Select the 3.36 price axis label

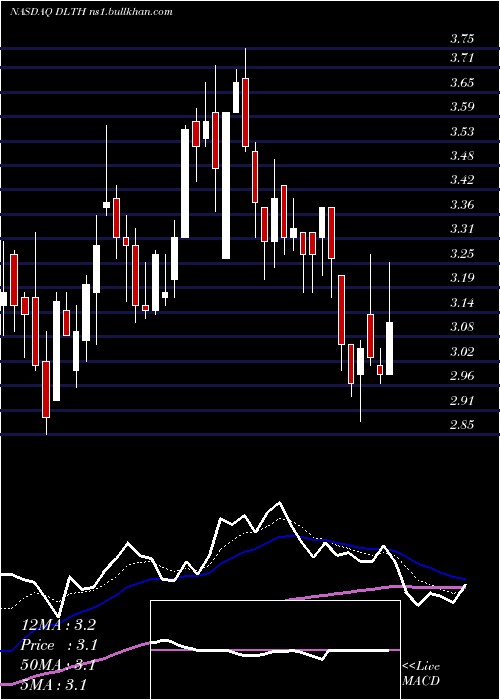tap(462, 205)
